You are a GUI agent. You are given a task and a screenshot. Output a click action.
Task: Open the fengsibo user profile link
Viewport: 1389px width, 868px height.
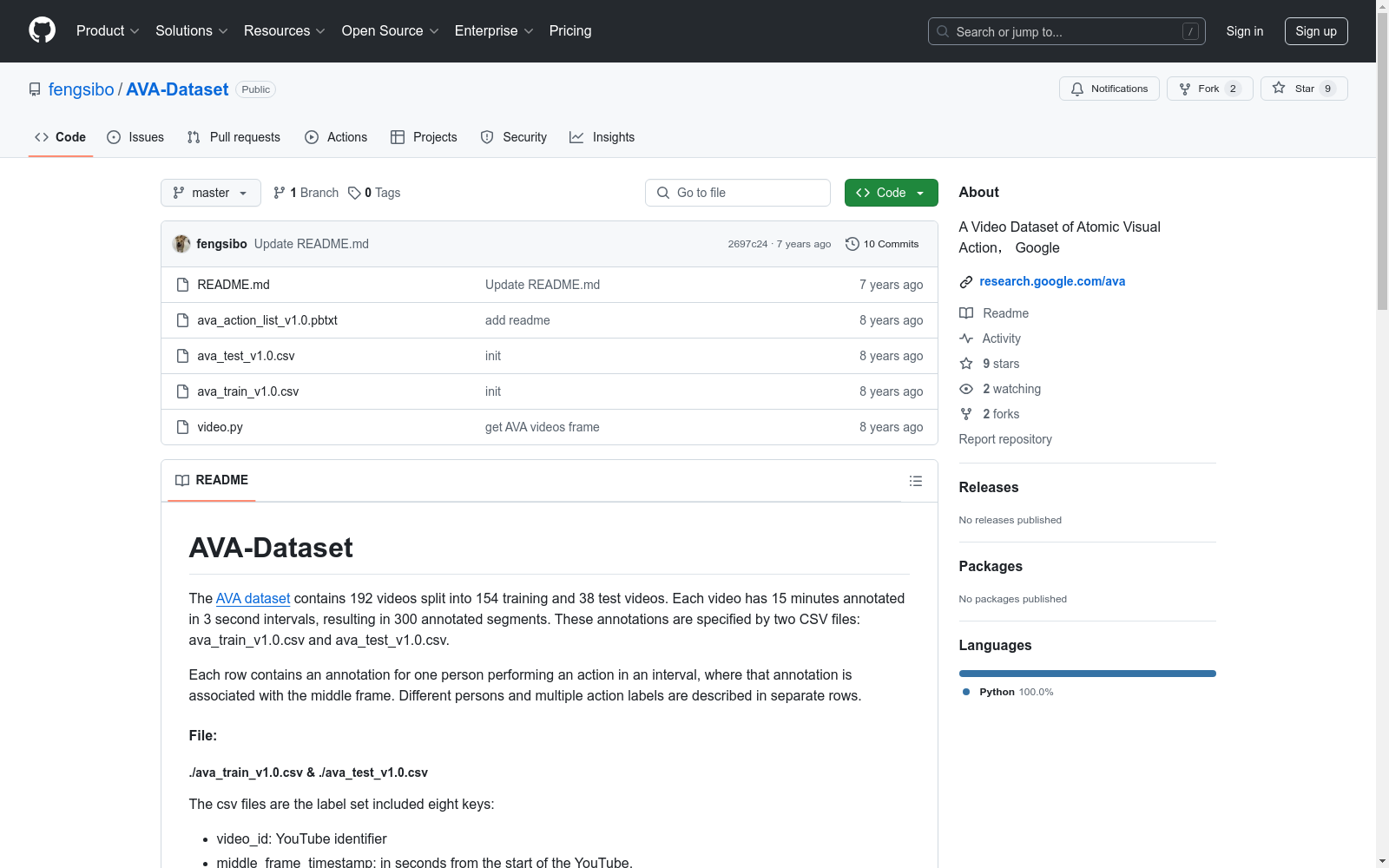click(82, 89)
